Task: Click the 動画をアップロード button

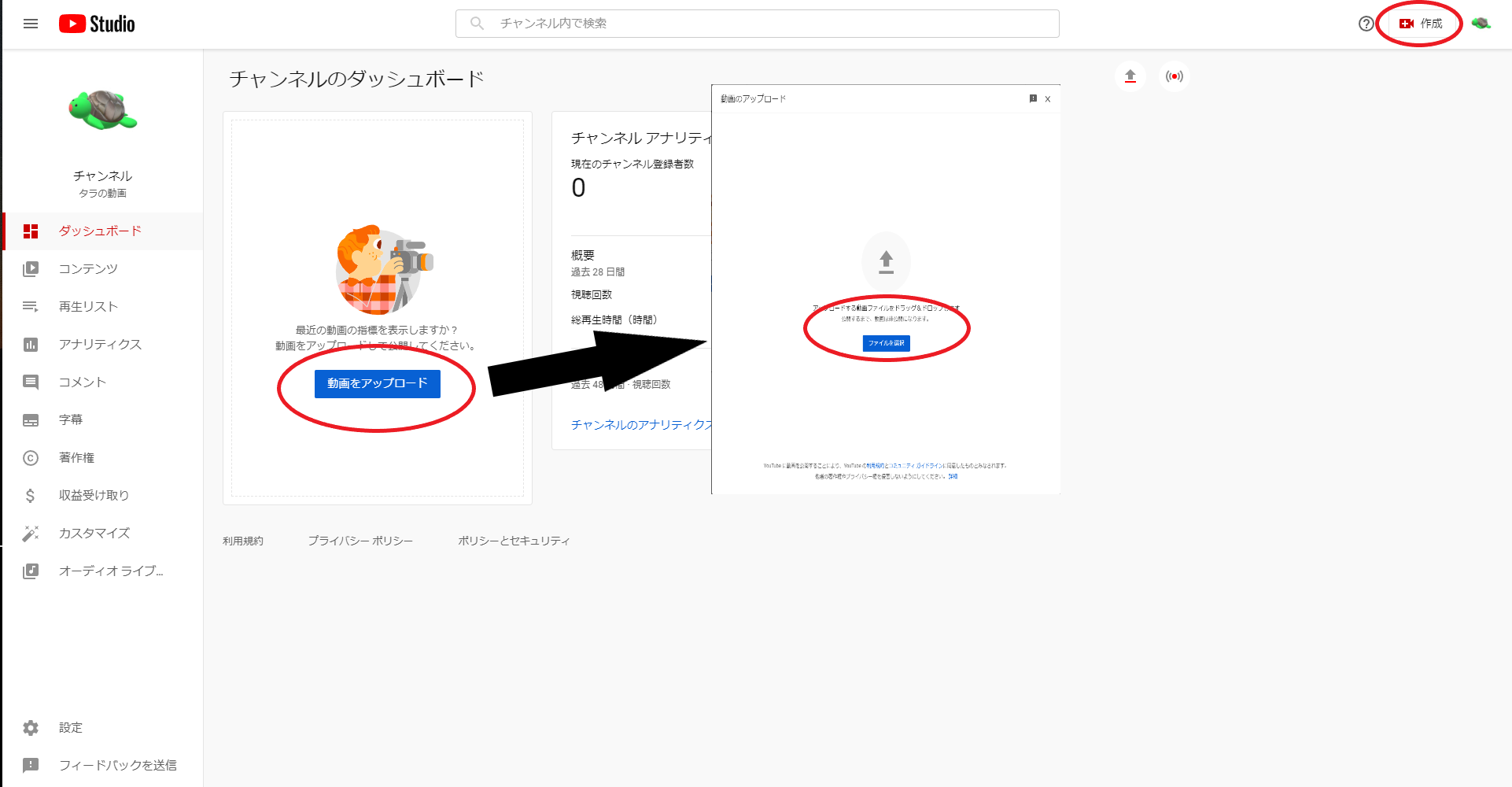Action: coord(378,383)
